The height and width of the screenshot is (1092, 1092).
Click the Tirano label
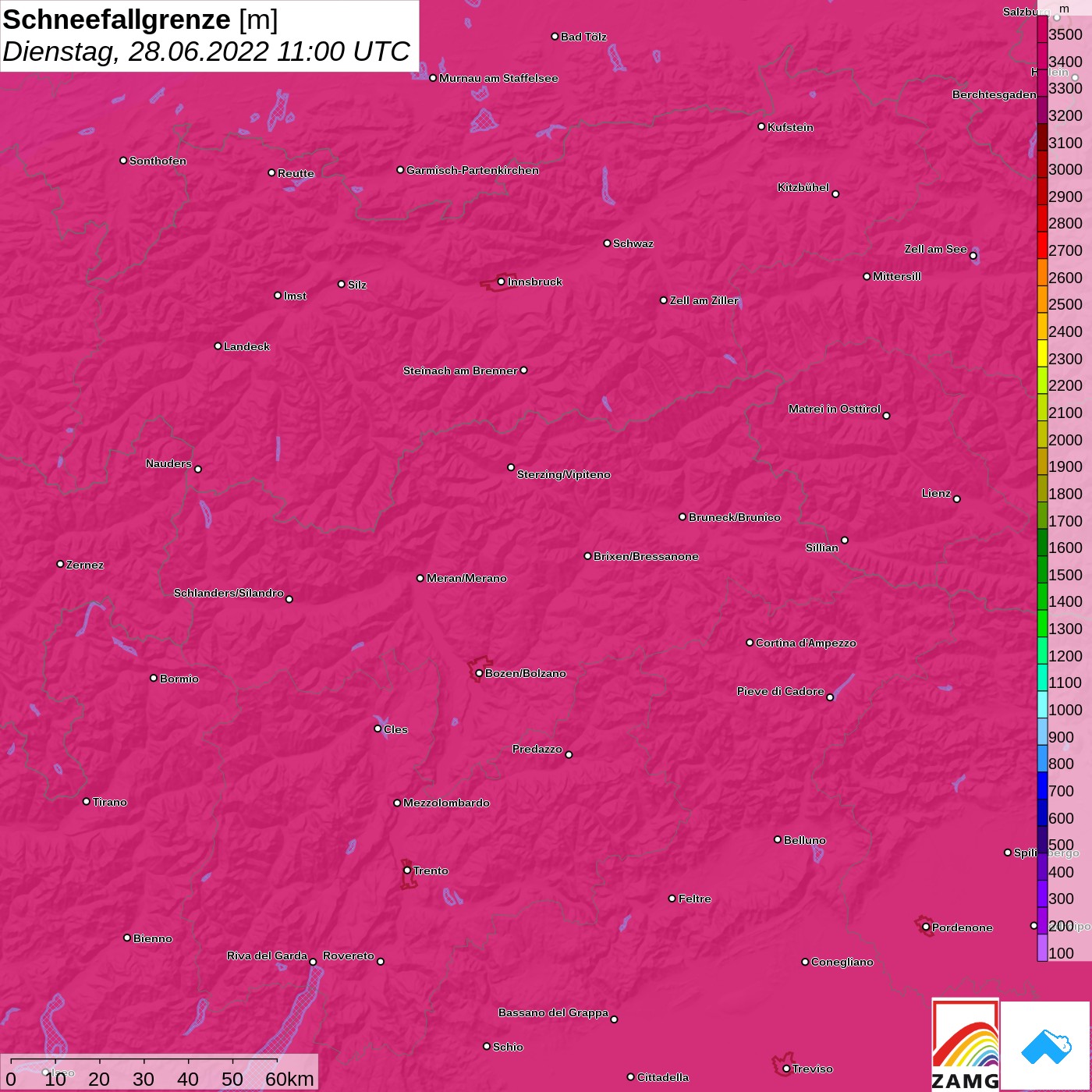109,802
